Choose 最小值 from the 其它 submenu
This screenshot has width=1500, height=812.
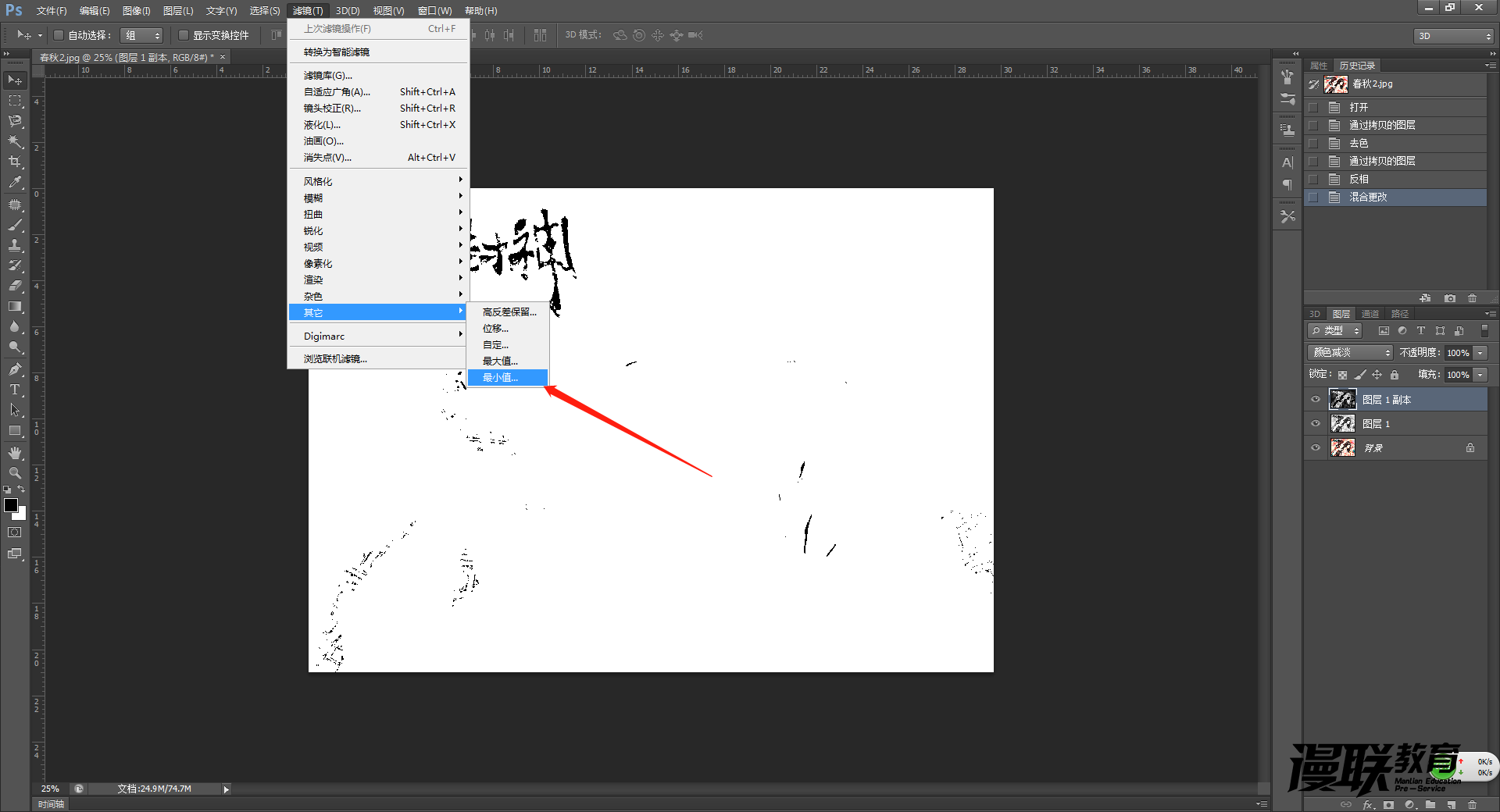508,378
